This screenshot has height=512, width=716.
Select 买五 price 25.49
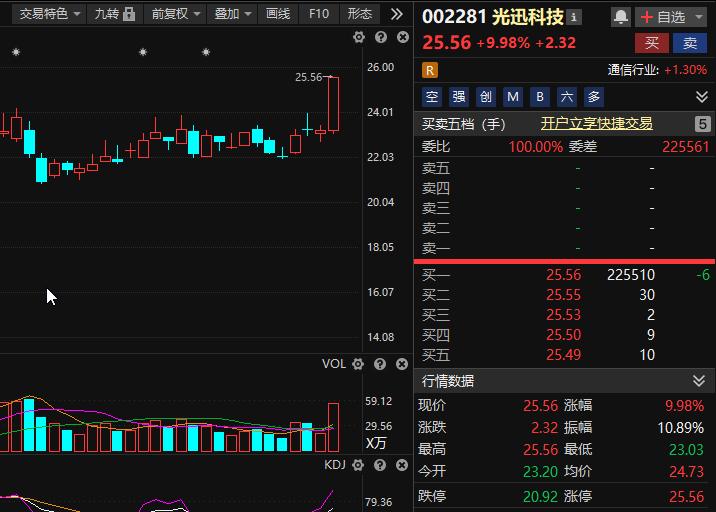(x=563, y=355)
